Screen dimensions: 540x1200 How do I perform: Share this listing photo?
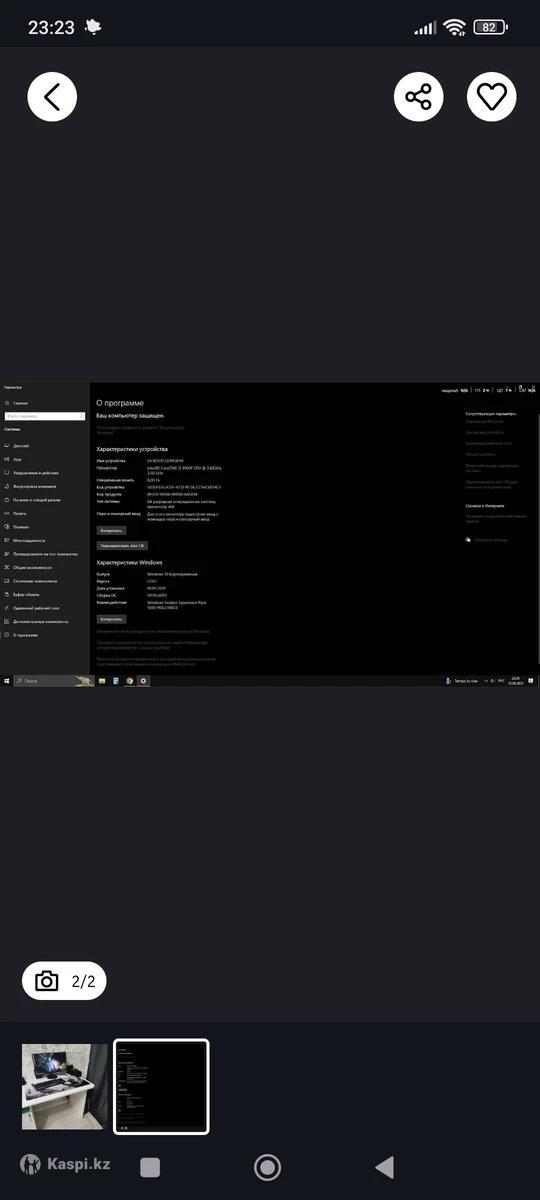[418, 97]
